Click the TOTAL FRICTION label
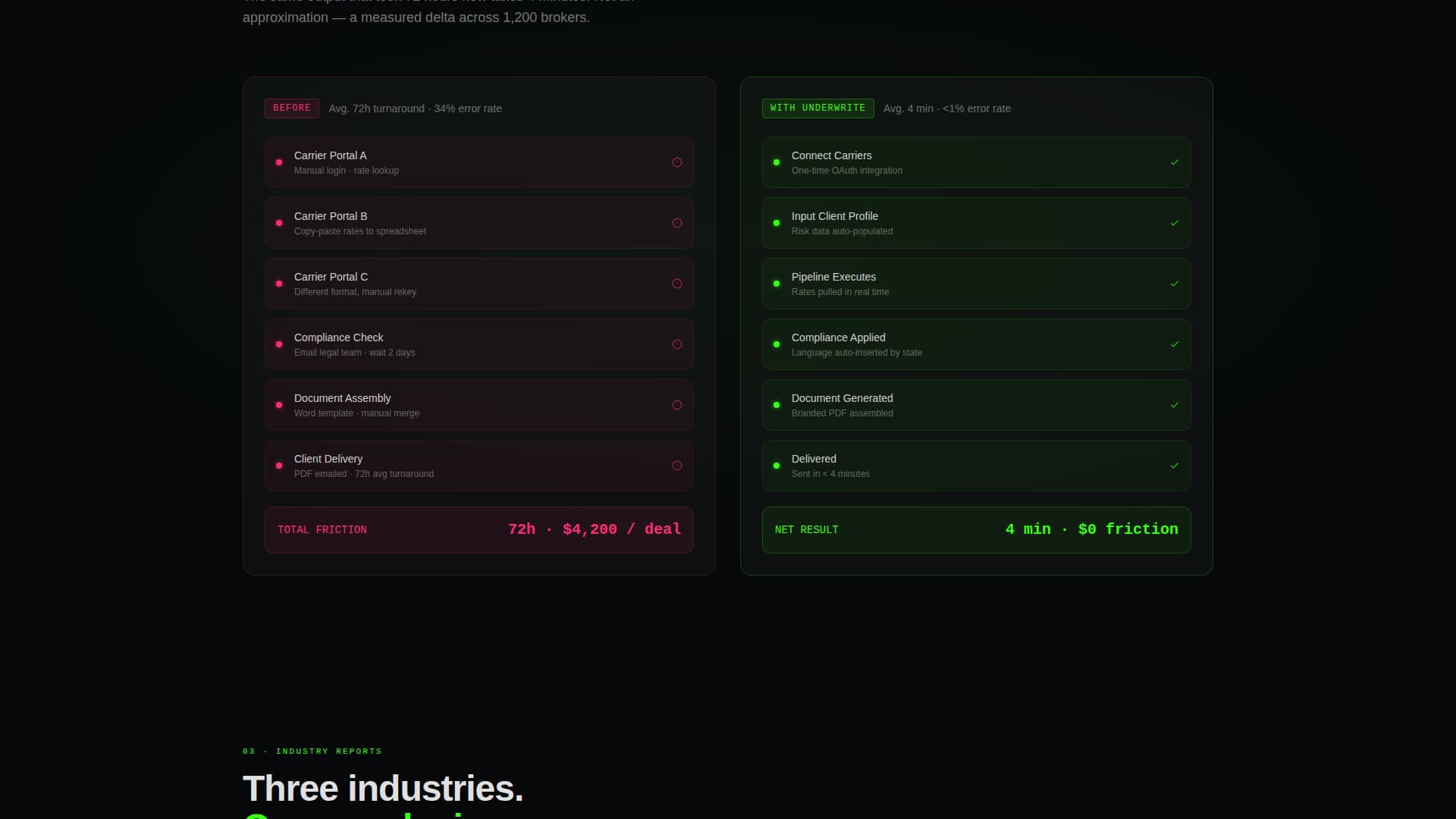Image resolution: width=1456 pixels, height=819 pixels. point(322,530)
